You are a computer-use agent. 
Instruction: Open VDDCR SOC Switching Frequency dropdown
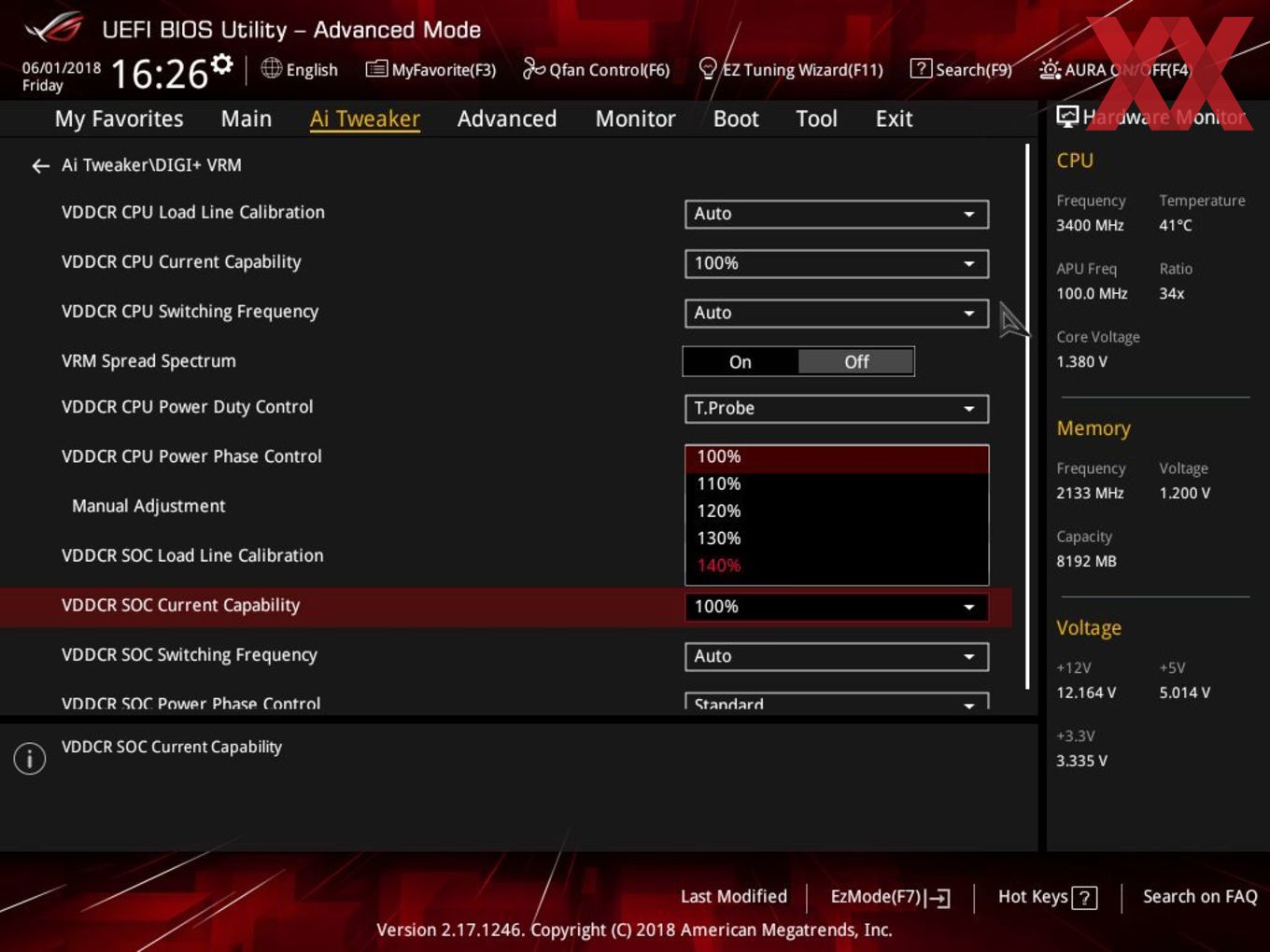click(836, 656)
